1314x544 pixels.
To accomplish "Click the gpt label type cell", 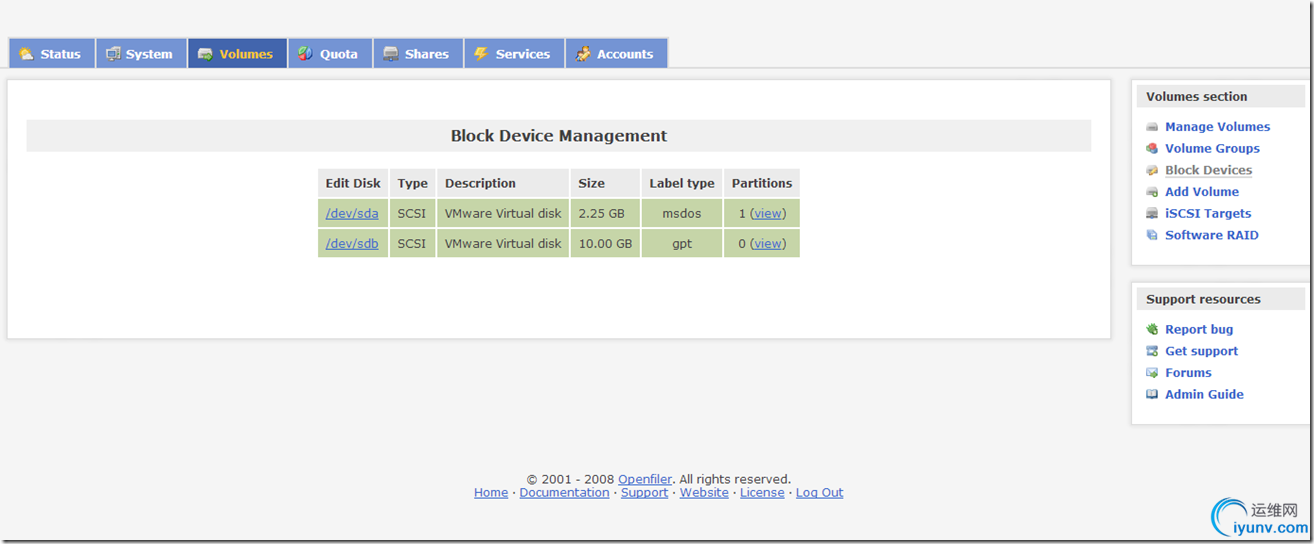I will click(682, 244).
